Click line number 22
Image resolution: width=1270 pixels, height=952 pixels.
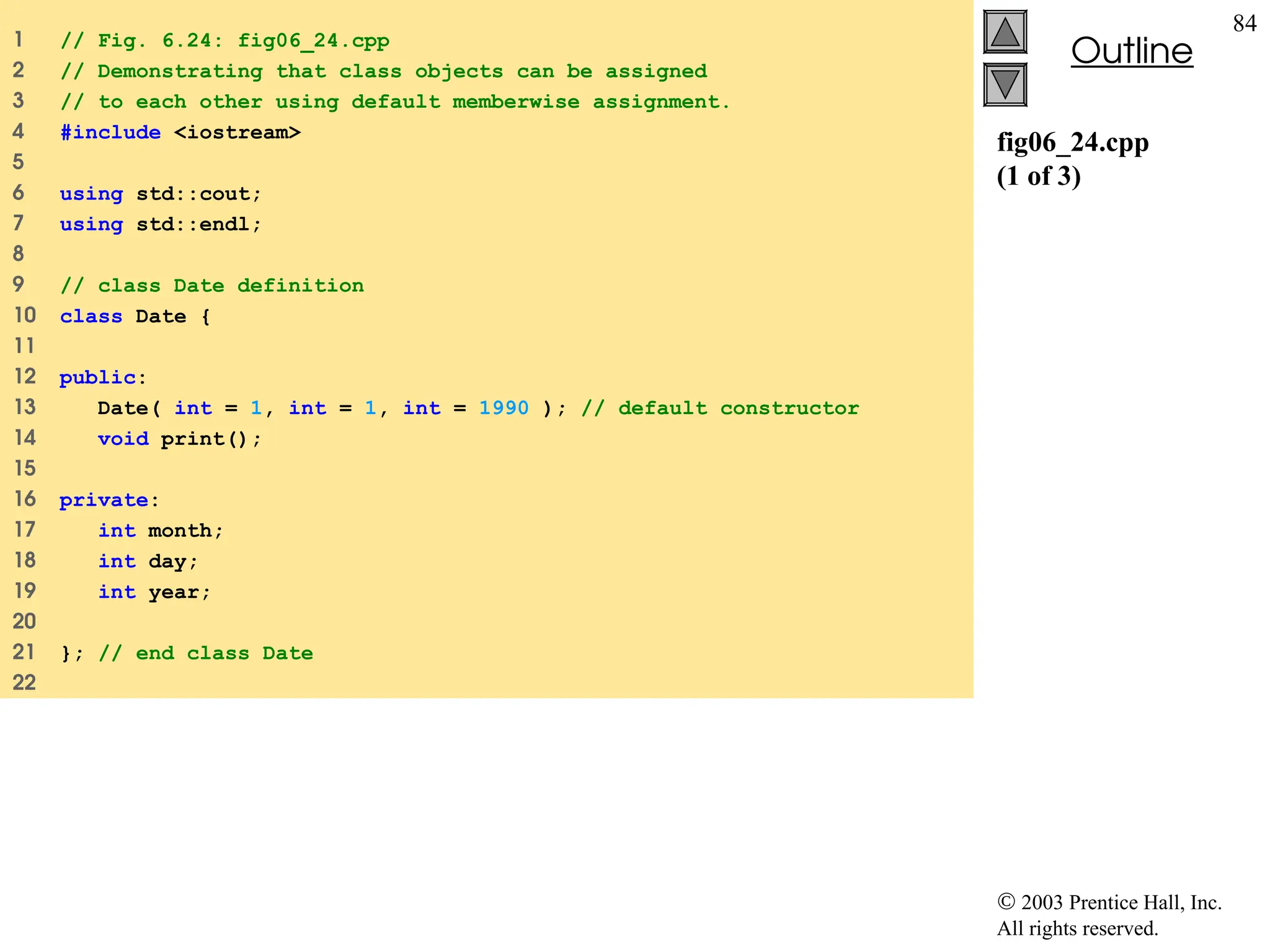coord(25,683)
